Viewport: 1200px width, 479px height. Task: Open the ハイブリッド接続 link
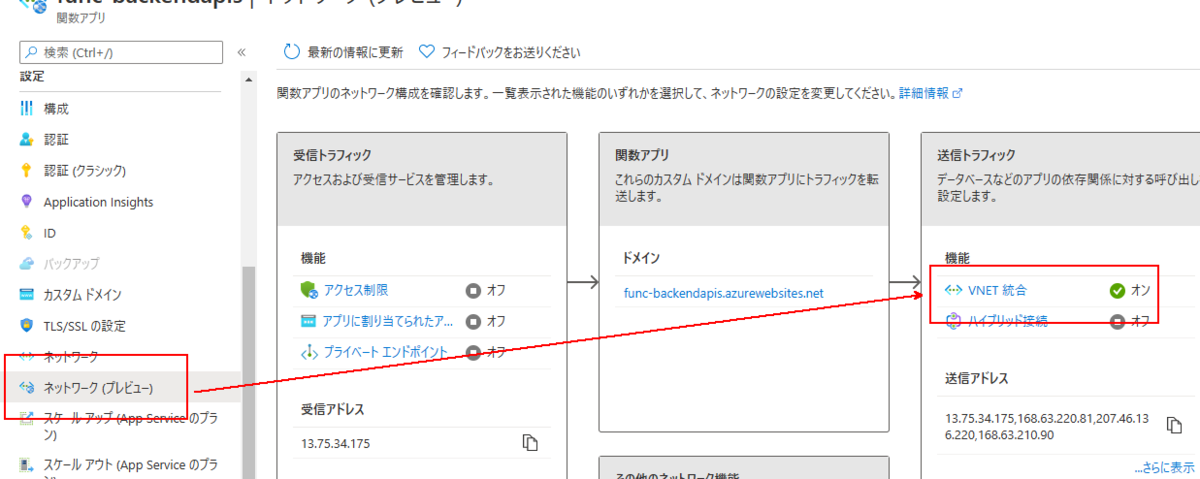pos(1008,321)
